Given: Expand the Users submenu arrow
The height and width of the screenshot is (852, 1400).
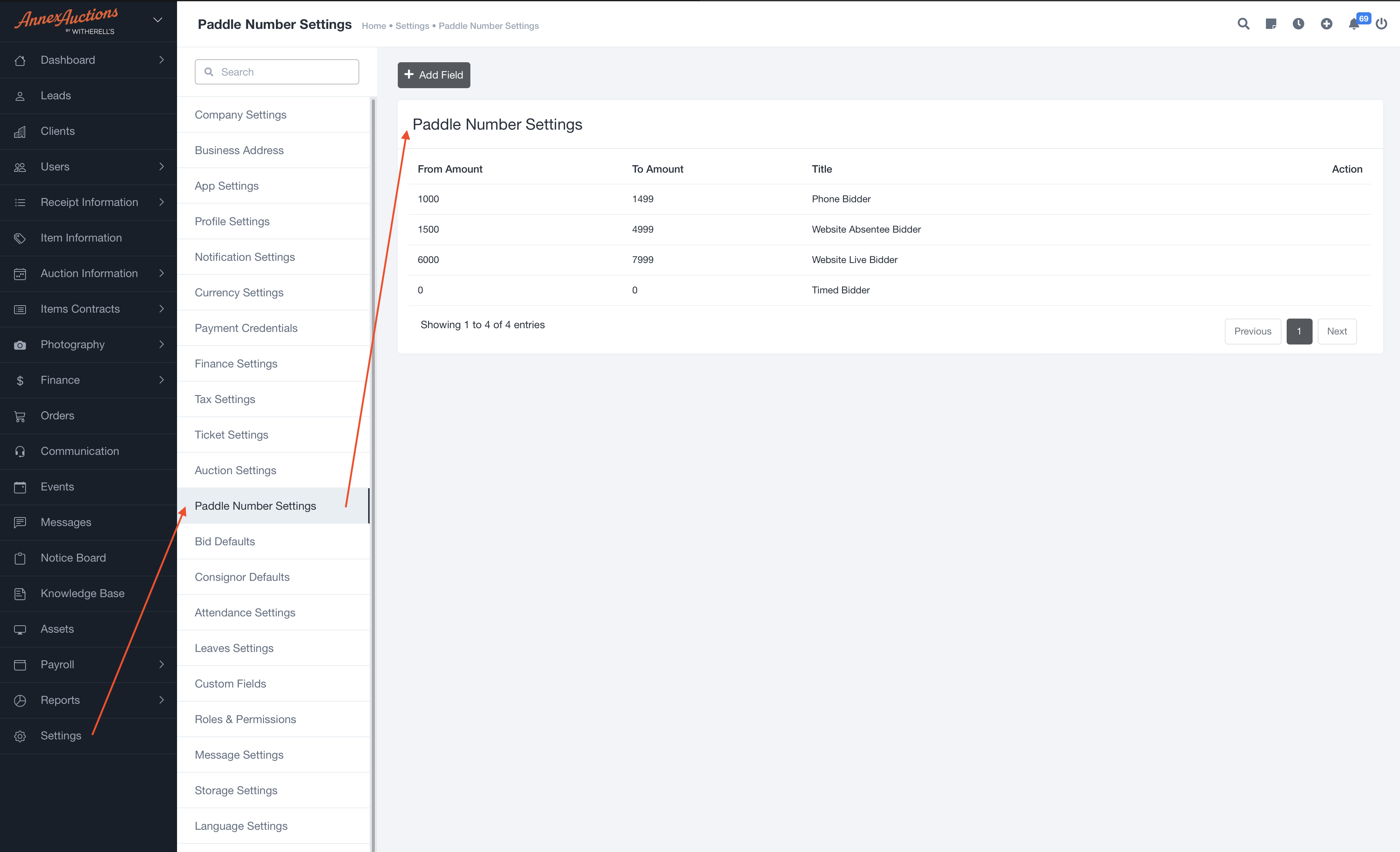Looking at the screenshot, I should coord(161,167).
